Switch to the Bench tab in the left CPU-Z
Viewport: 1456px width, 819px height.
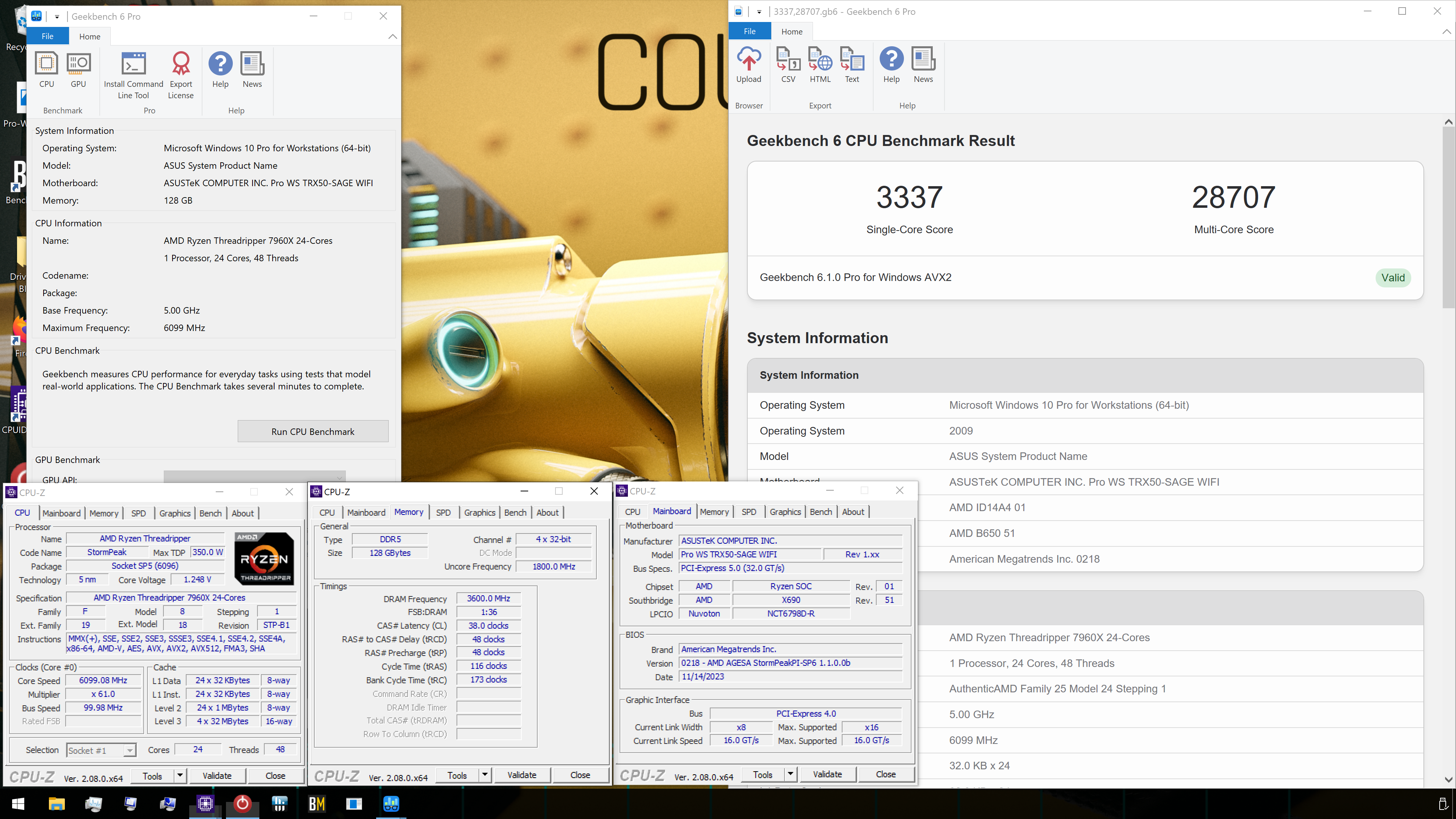click(x=210, y=513)
